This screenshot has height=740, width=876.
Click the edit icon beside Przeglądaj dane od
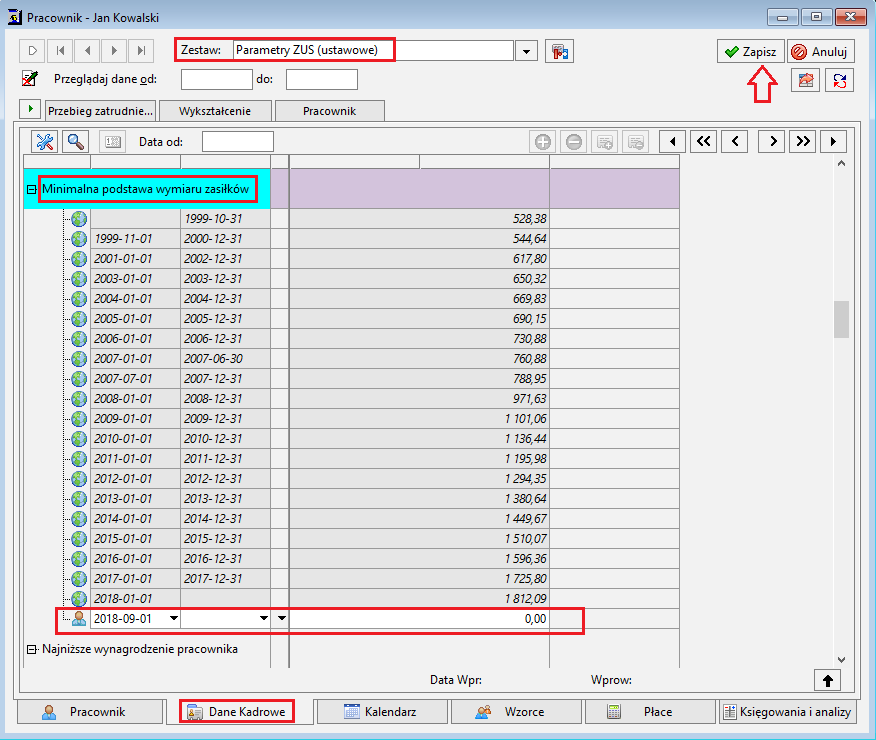click(x=30, y=79)
